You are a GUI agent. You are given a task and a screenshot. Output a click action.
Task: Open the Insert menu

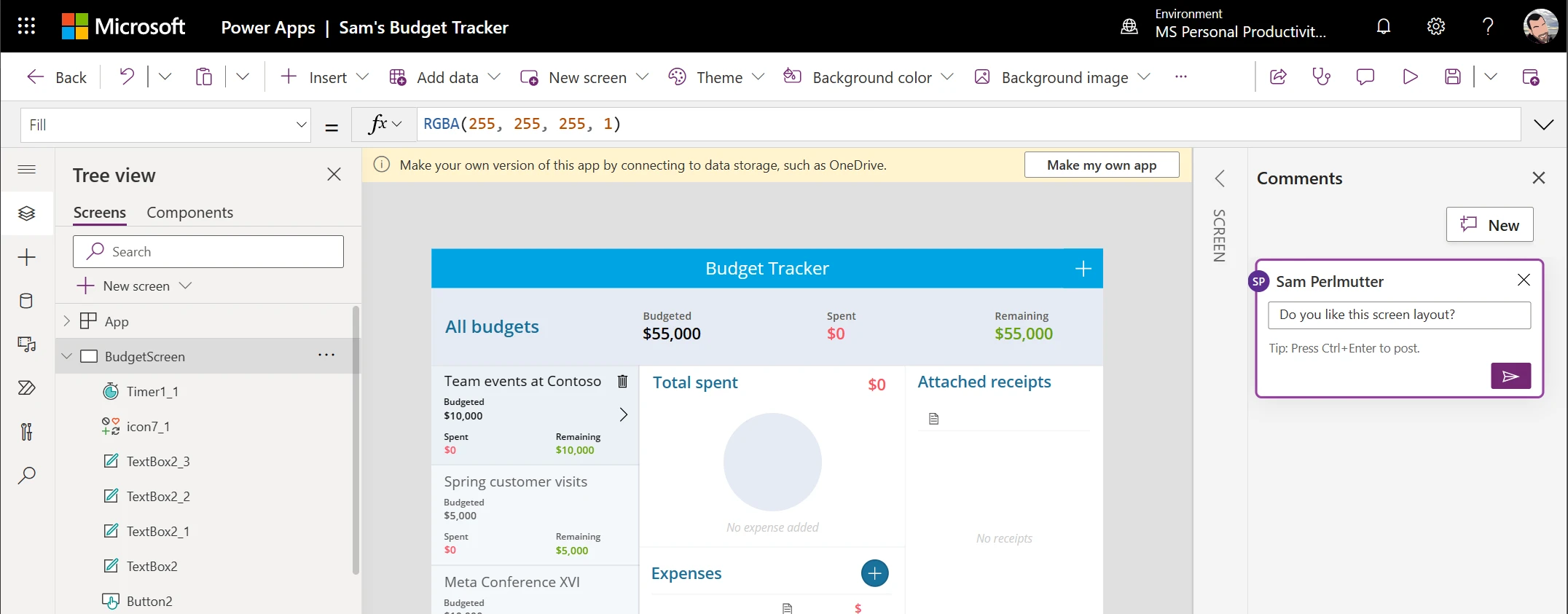pyautogui.click(x=325, y=77)
